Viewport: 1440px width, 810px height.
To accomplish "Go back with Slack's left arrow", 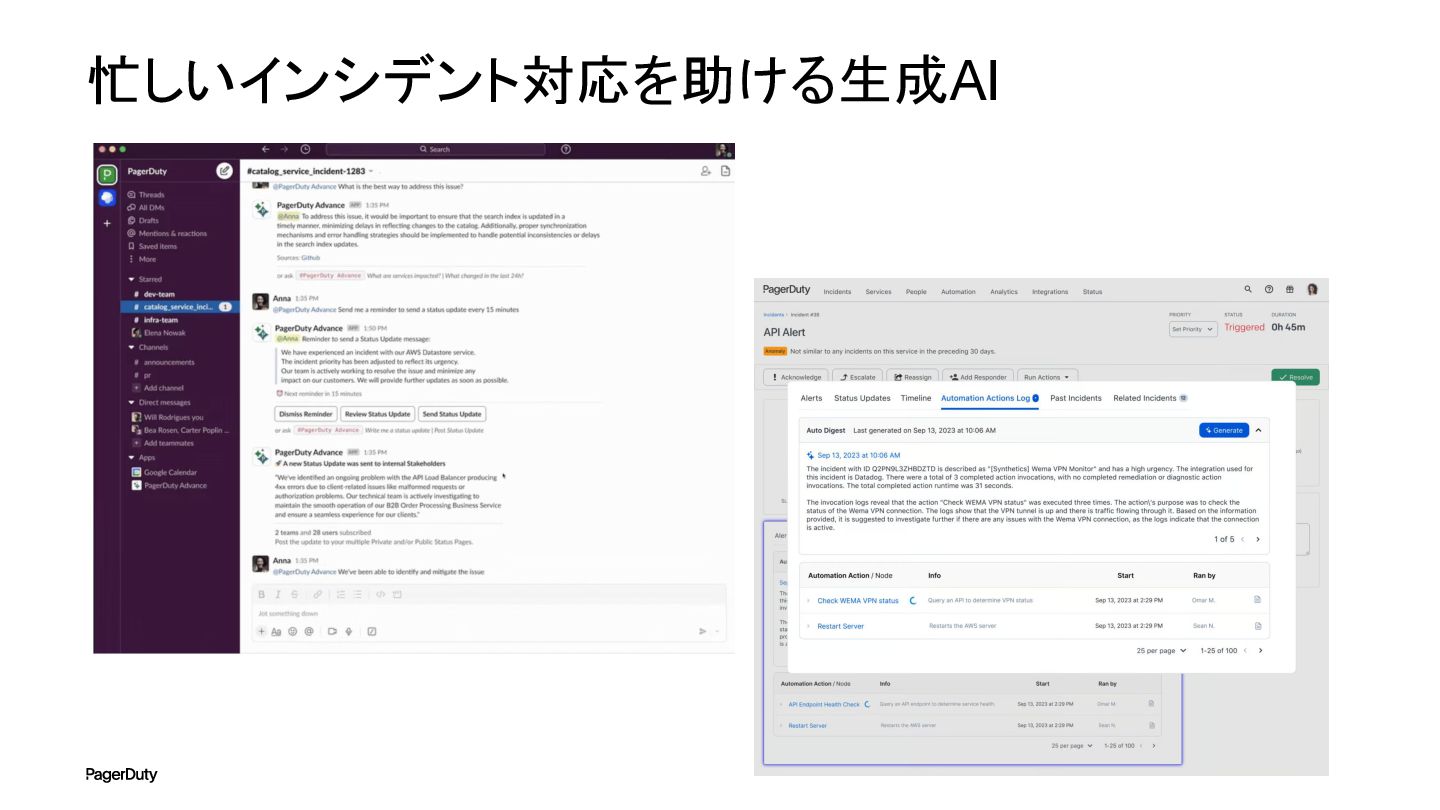I will [x=265, y=149].
